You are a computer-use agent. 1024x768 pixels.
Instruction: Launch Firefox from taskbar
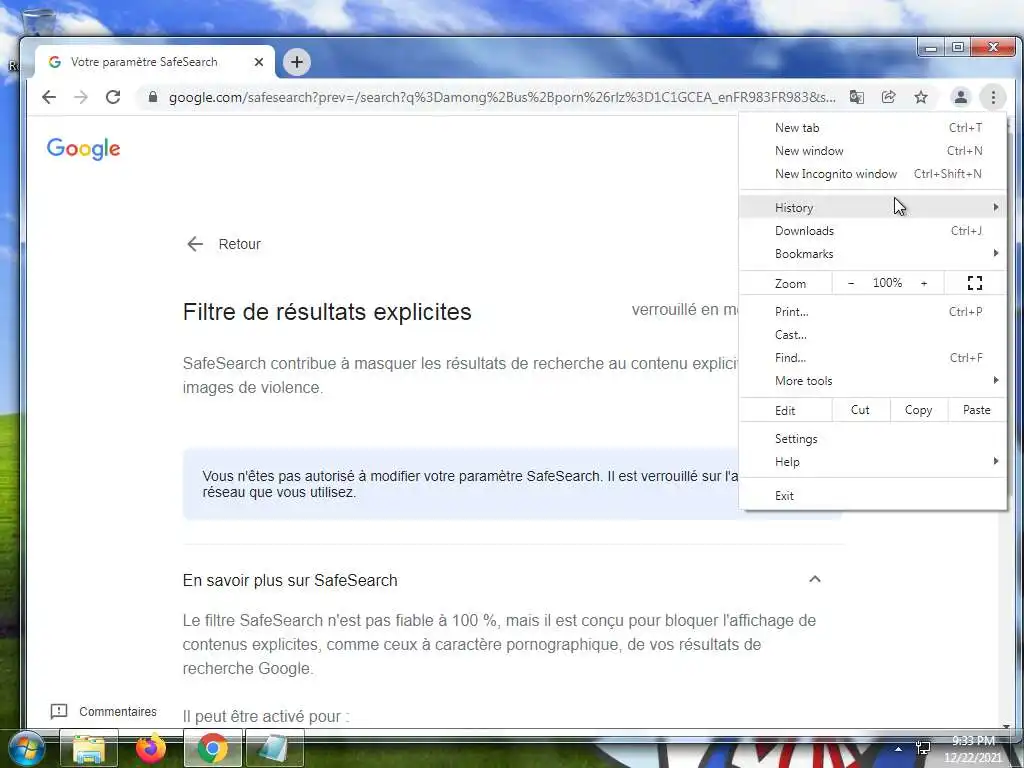[151, 748]
